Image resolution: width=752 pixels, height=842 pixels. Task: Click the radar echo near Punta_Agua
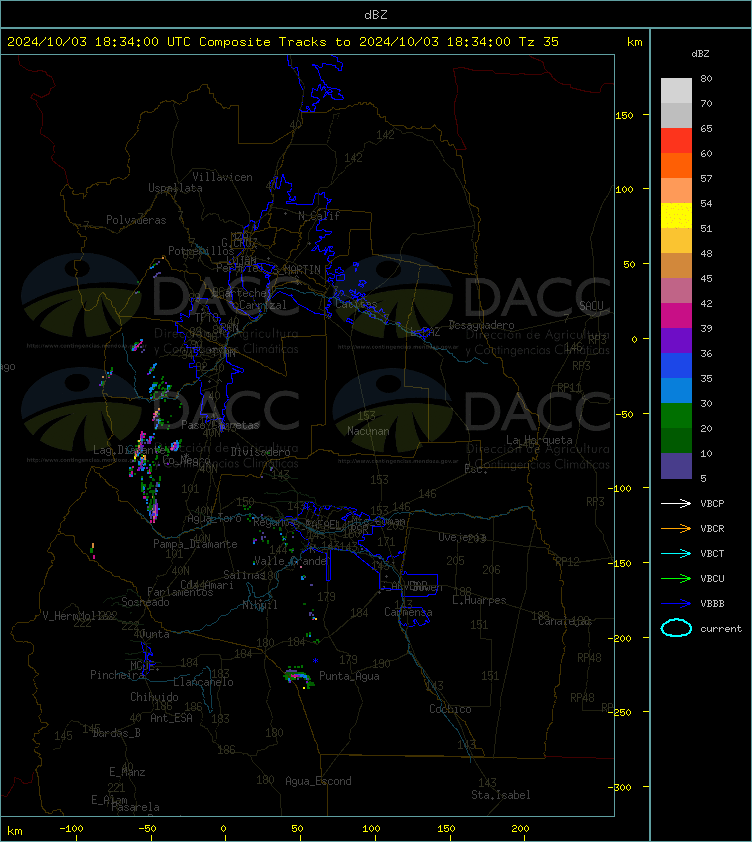298,677
